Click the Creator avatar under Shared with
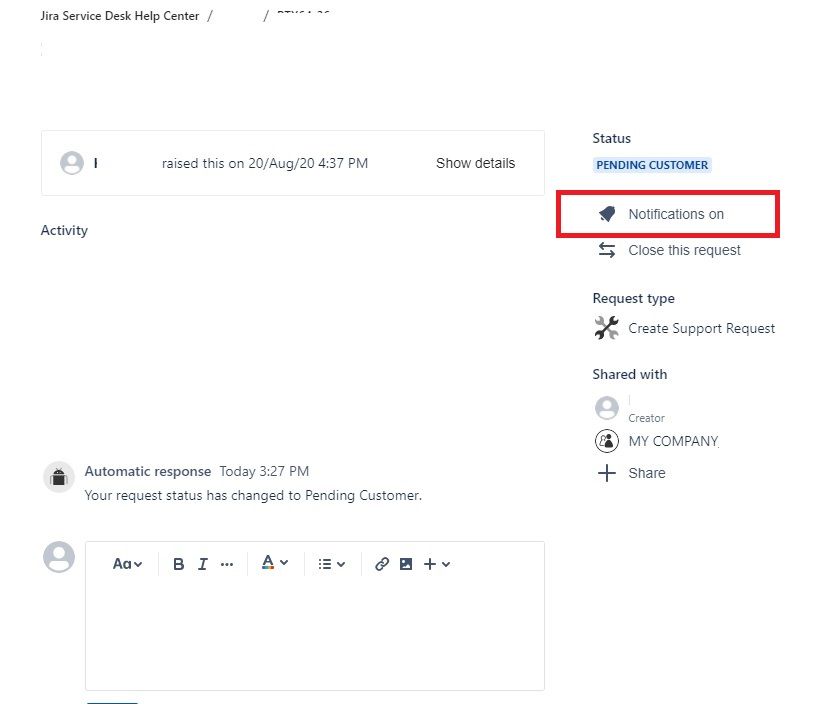The height and width of the screenshot is (704, 836). (607, 408)
